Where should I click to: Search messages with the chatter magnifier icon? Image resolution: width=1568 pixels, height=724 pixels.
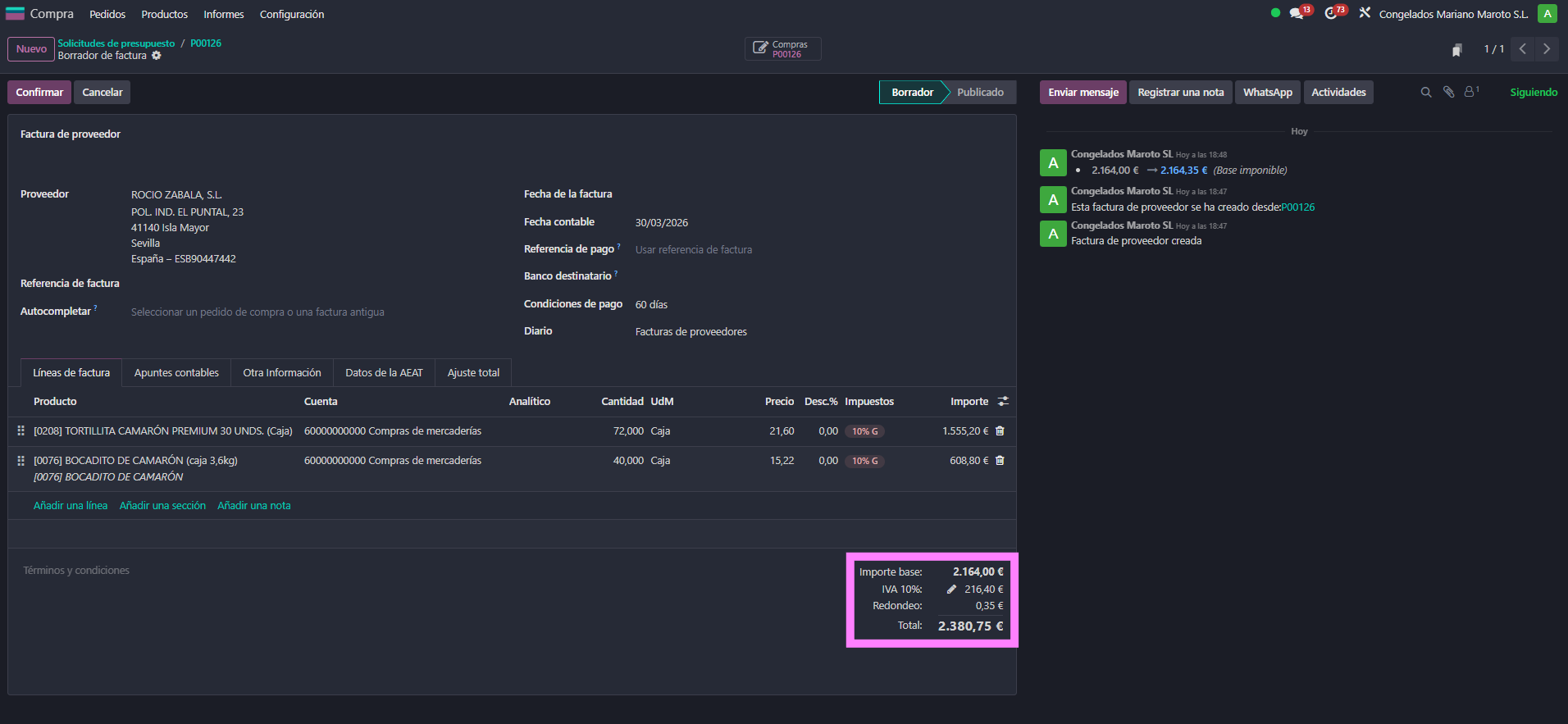pyautogui.click(x=1426, y=93)
